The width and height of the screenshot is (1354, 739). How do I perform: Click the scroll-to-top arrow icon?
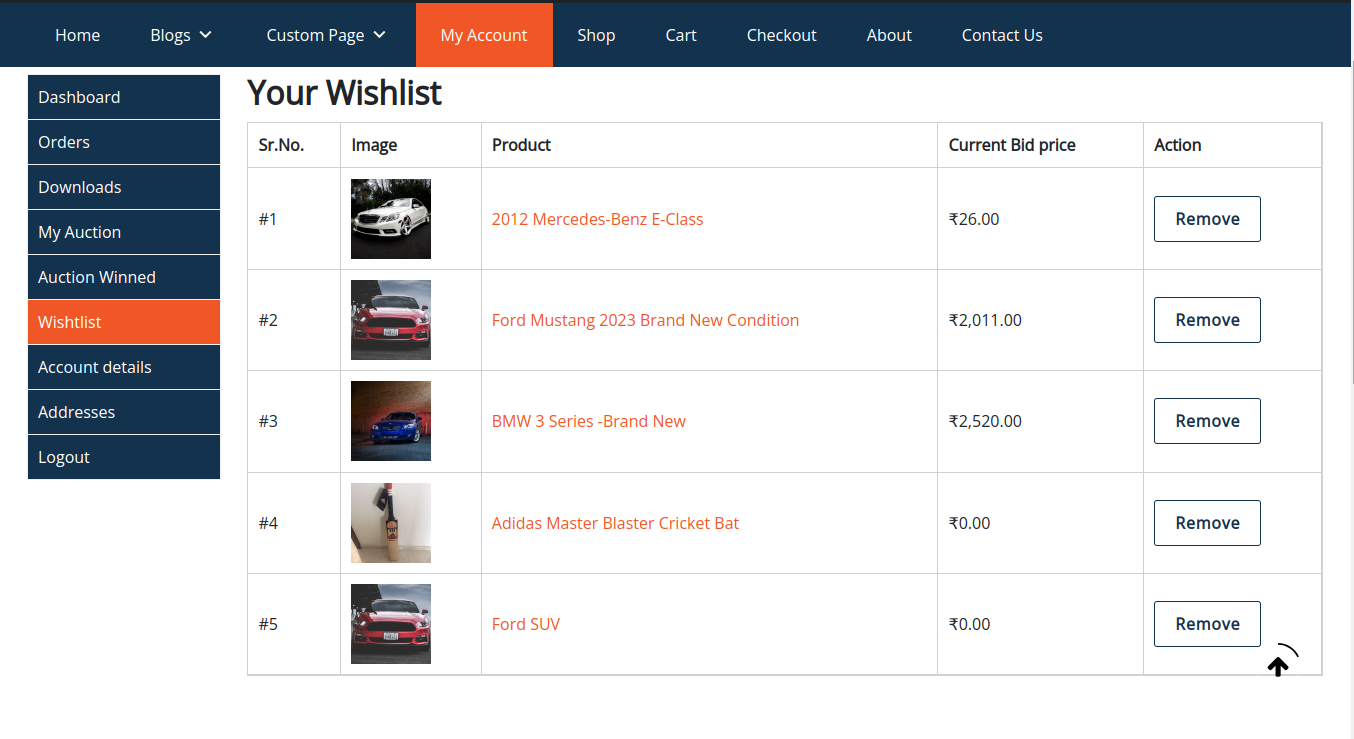click(1278, 665)
